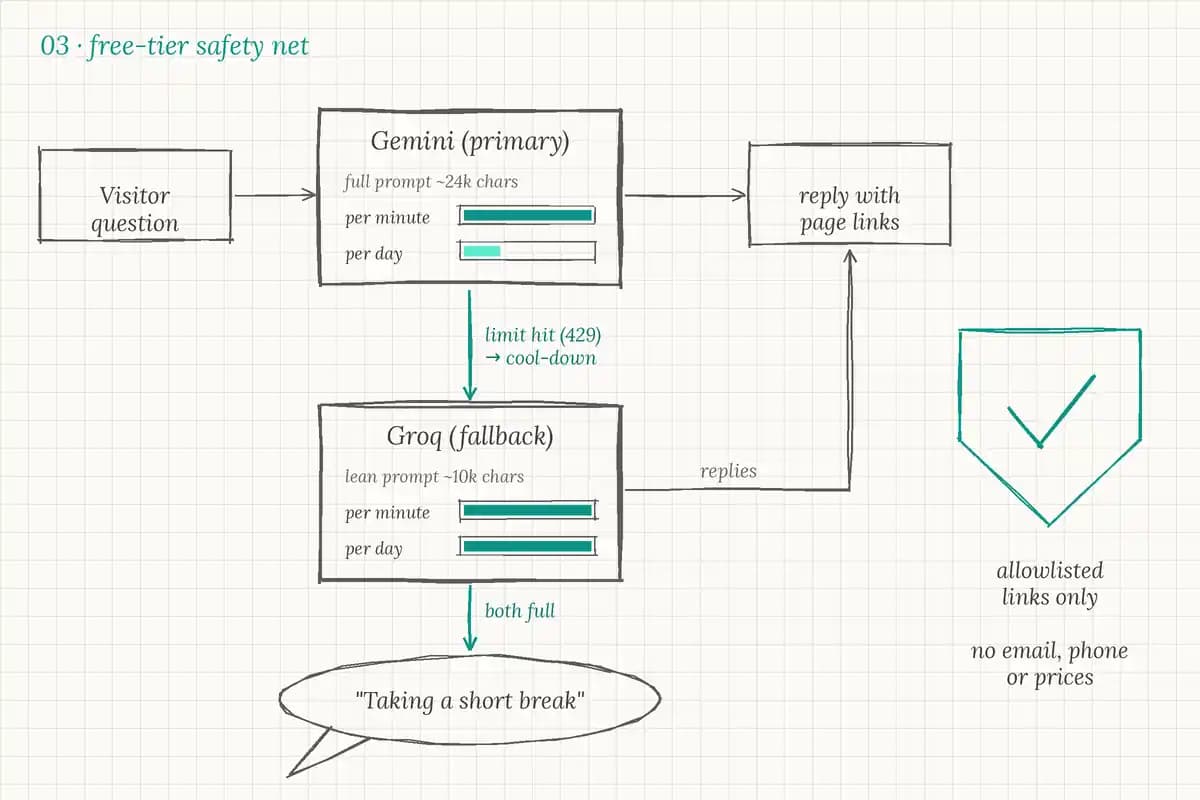1200x800 pixels.
Task: Click the Groq (fallback) title
Action: (x=470, y=438)
